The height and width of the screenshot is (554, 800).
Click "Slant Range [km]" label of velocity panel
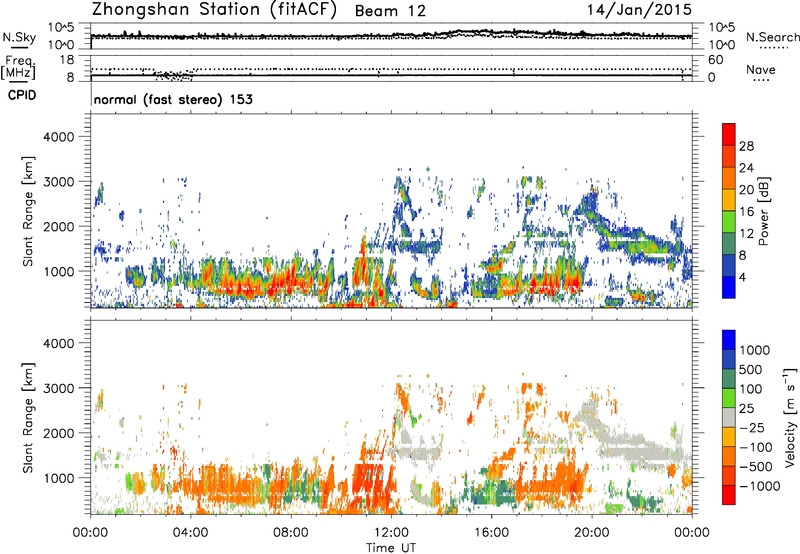[x=28, y=418]
